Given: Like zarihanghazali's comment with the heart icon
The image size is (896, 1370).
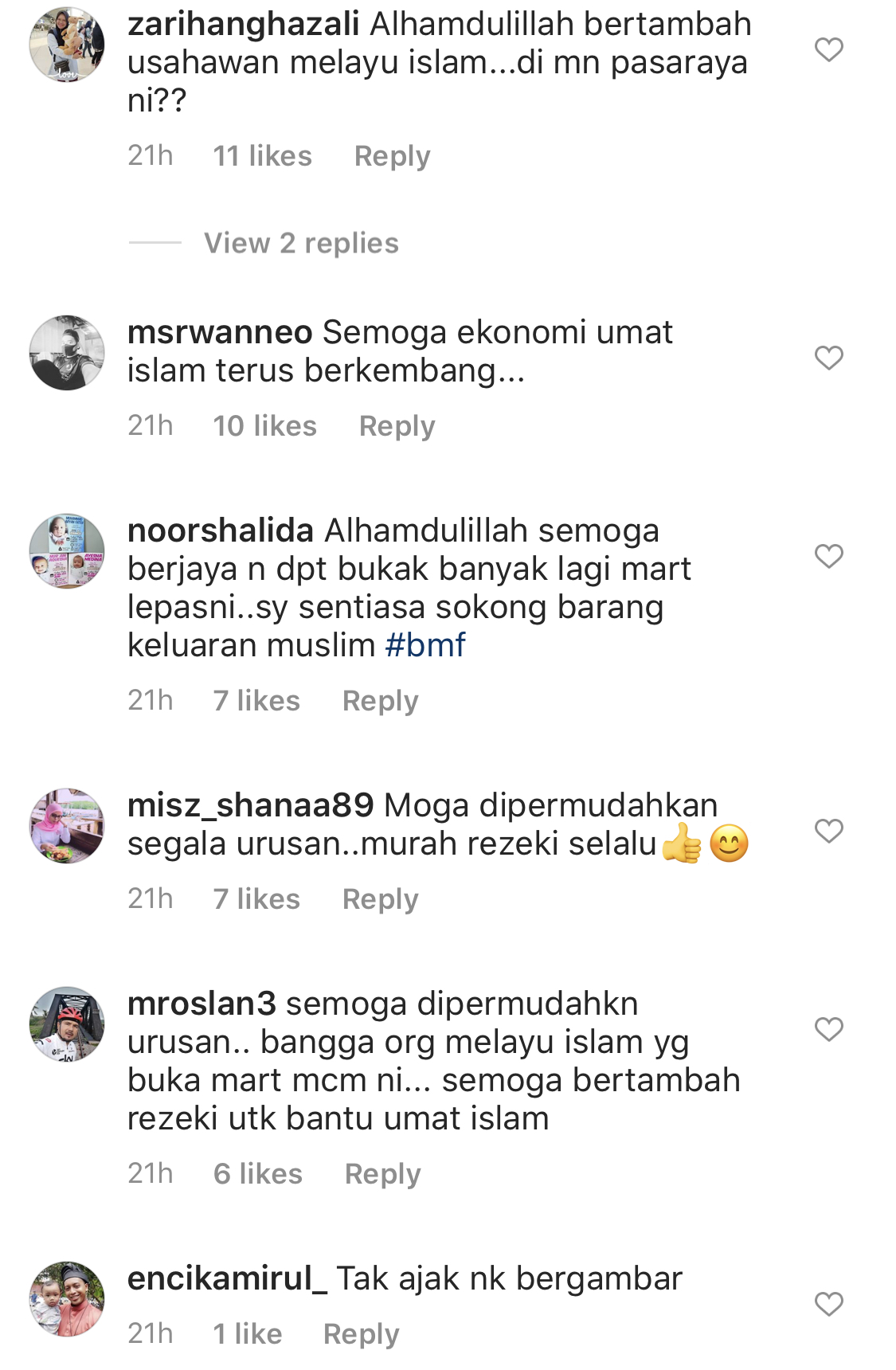Looking at the screenshot, I should tap(829, 50).
